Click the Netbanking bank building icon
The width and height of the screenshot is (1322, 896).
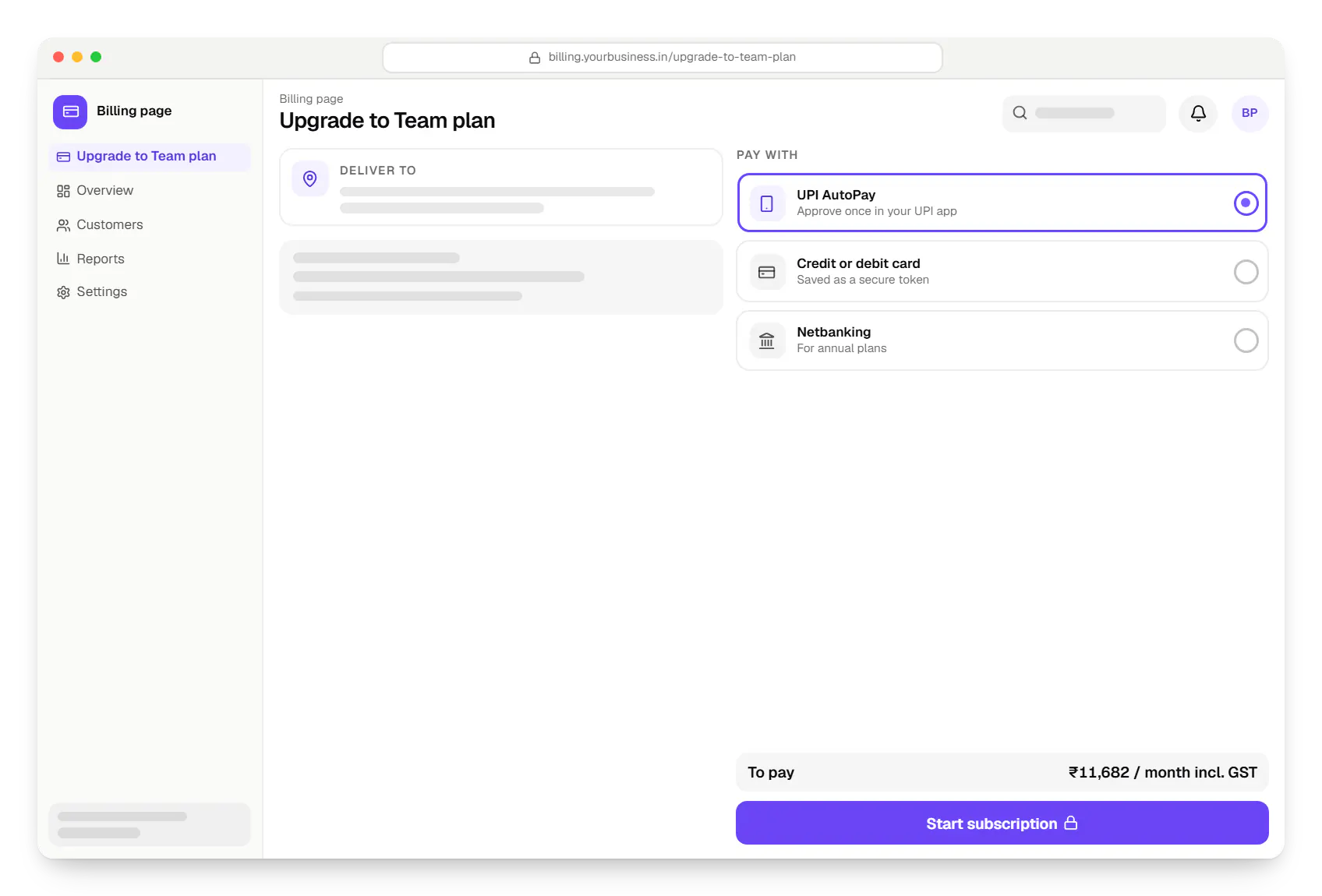(767, 340)
